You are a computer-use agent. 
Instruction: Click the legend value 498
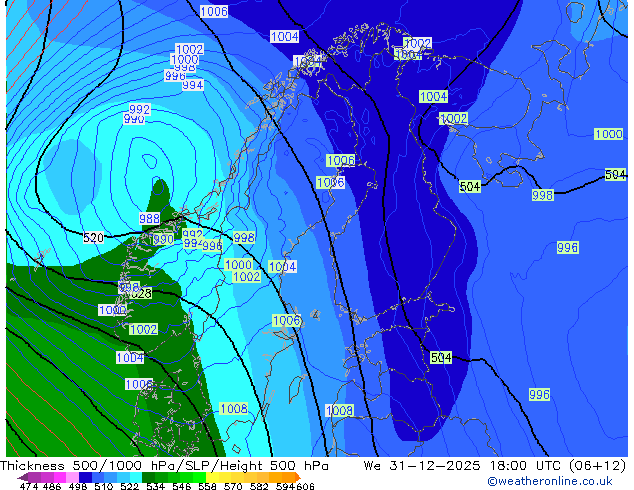coord(78,486)
